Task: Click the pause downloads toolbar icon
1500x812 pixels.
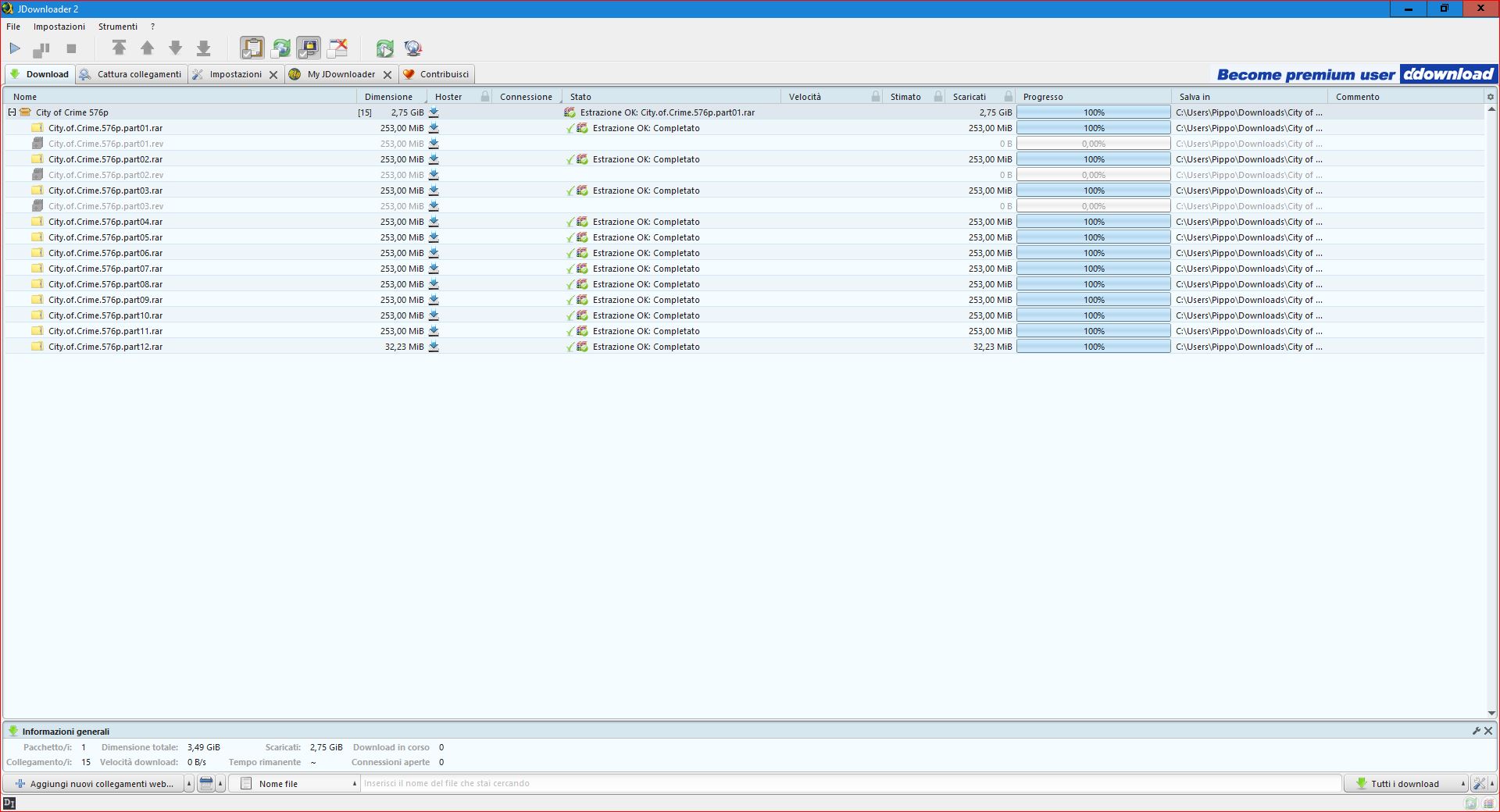Action: (41, 49)
